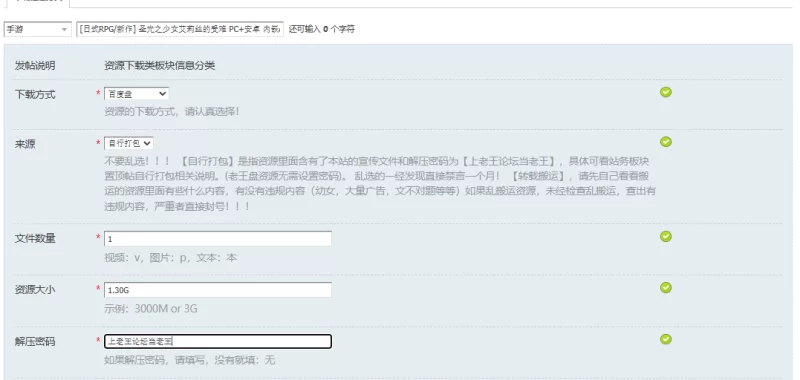Click the 下载方式 label
Screen dimensions: 800x380
coord(35,95)
